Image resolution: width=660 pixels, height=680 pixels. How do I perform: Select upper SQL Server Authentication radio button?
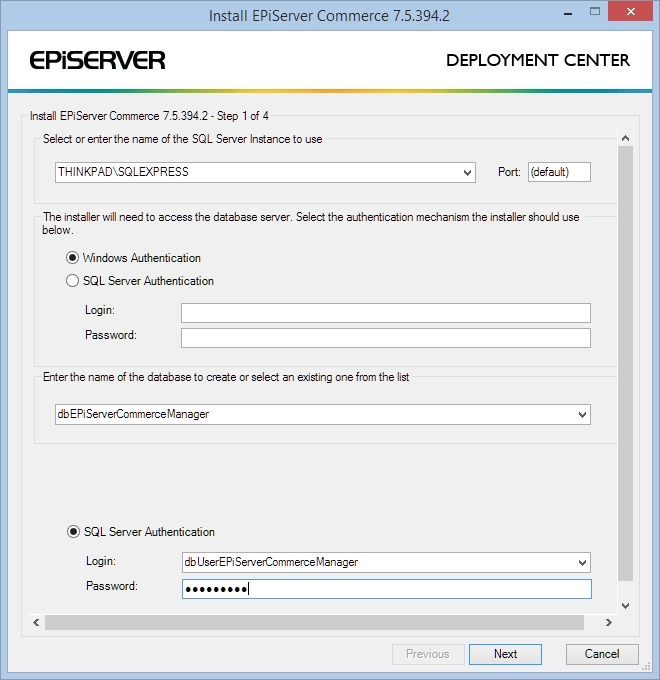73,281
